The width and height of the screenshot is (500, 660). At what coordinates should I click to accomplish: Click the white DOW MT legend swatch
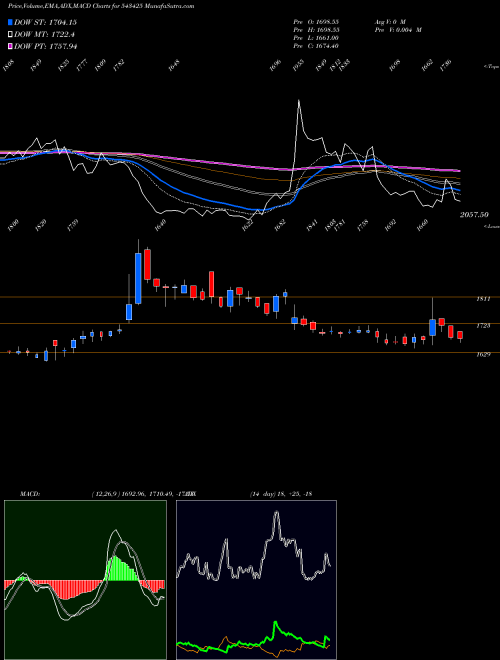pyautogui.click(x=10, y=35)
